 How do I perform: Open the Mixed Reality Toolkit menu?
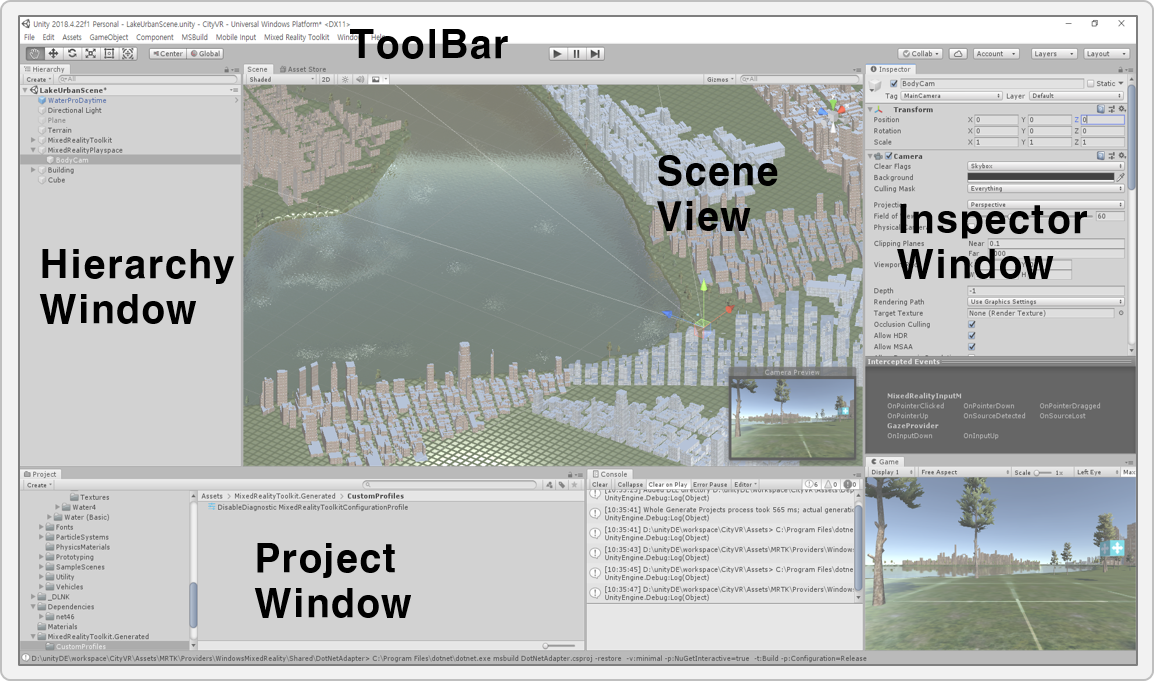point(297,37)
